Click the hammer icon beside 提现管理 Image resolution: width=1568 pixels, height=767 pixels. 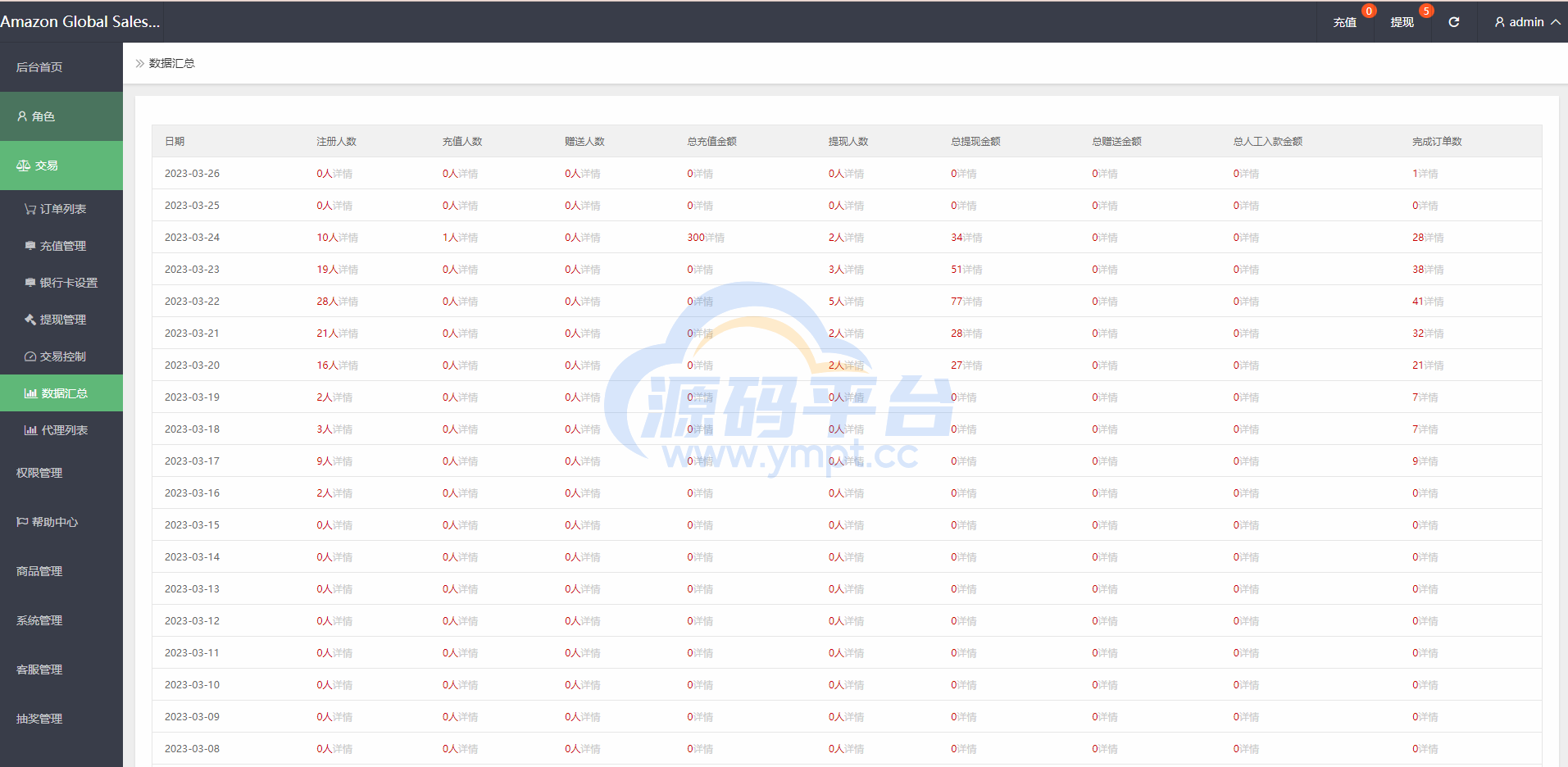point(30,320)
